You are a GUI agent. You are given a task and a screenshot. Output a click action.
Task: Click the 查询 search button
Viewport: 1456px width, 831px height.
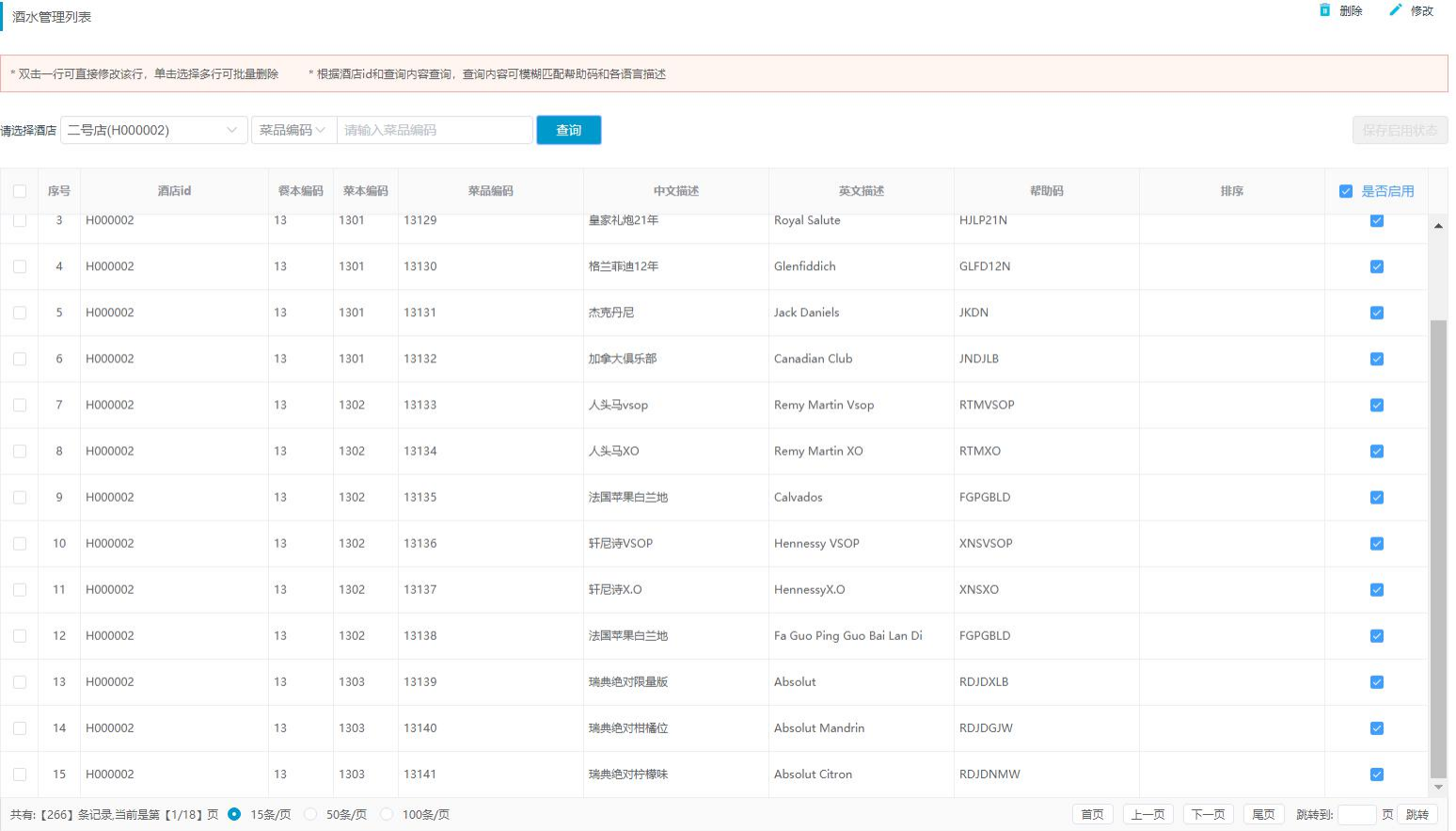[568, 130]
